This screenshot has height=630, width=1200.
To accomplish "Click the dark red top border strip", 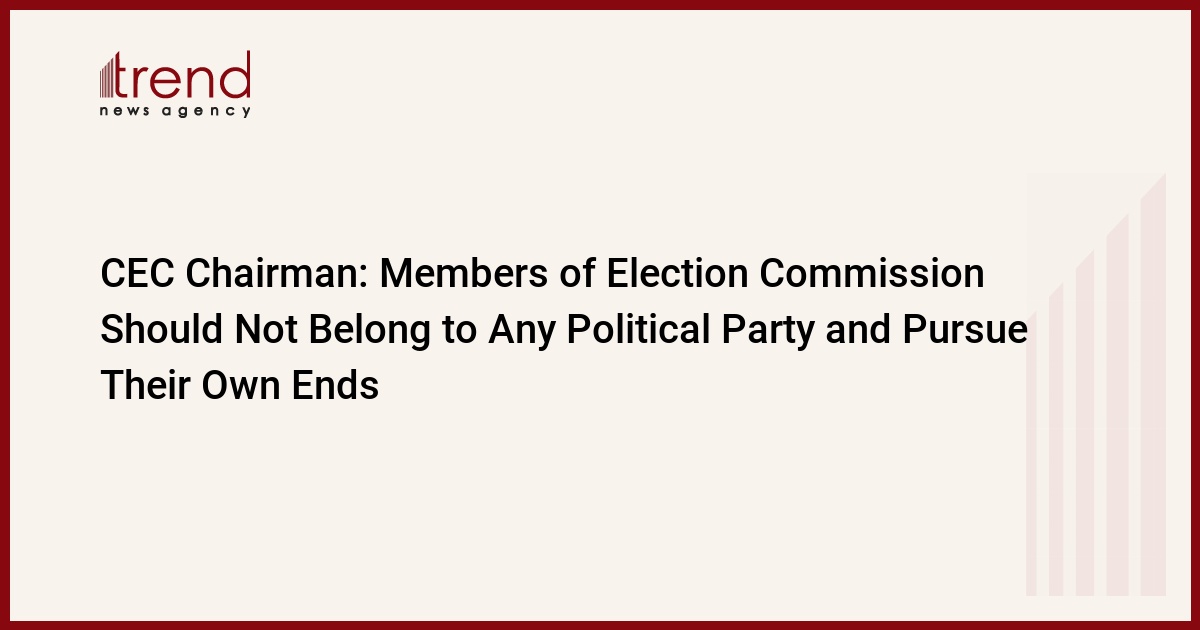I will click(600, 4).
